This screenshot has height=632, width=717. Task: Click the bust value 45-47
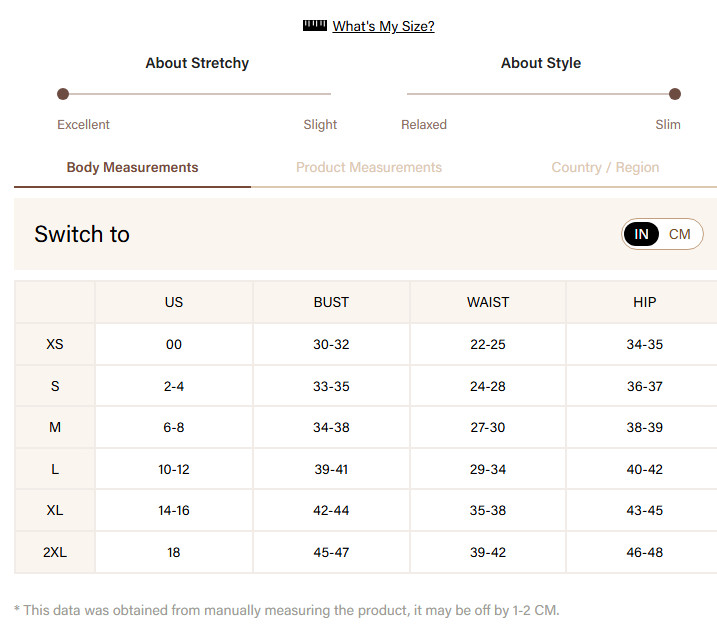pos(331,553)
